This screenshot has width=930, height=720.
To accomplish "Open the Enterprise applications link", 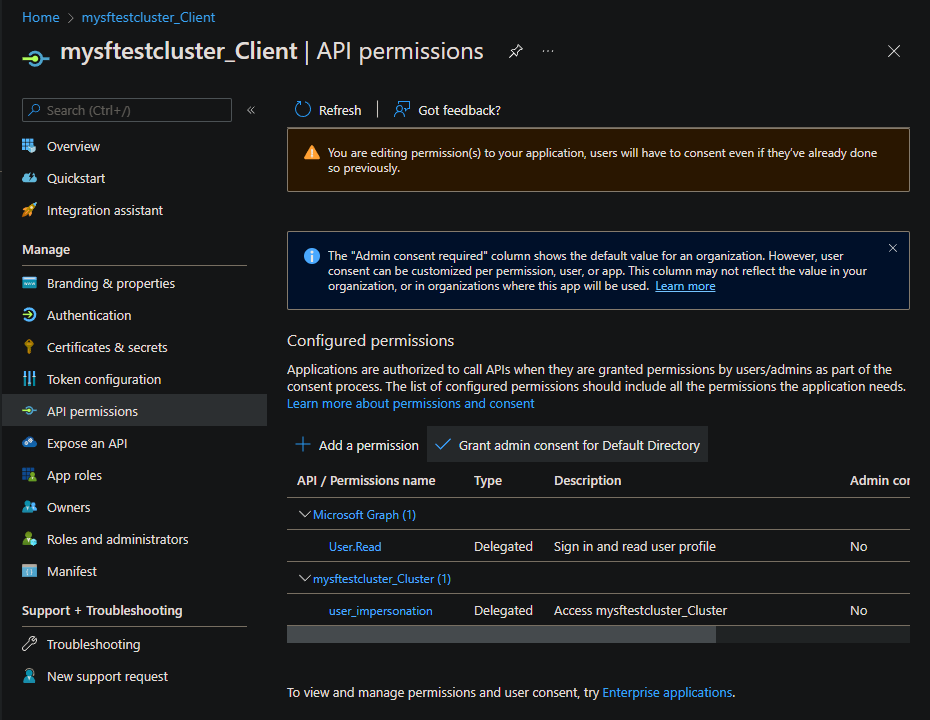I will coord(667,692).
